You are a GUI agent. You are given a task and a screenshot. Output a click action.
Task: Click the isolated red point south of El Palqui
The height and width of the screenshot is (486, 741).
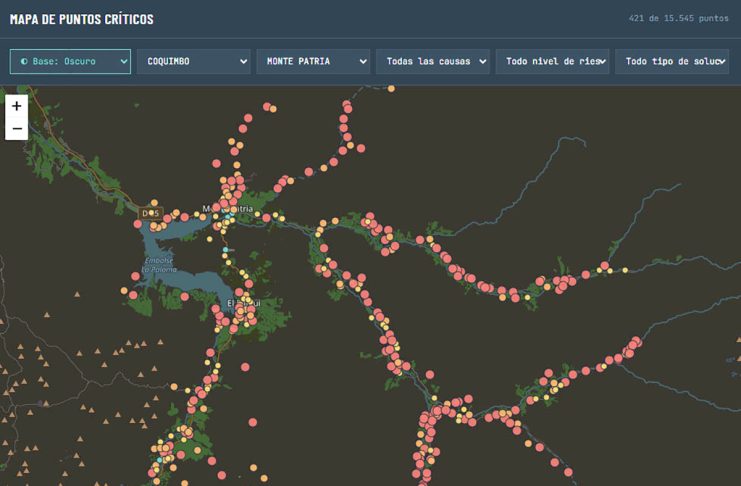(245, 367)
